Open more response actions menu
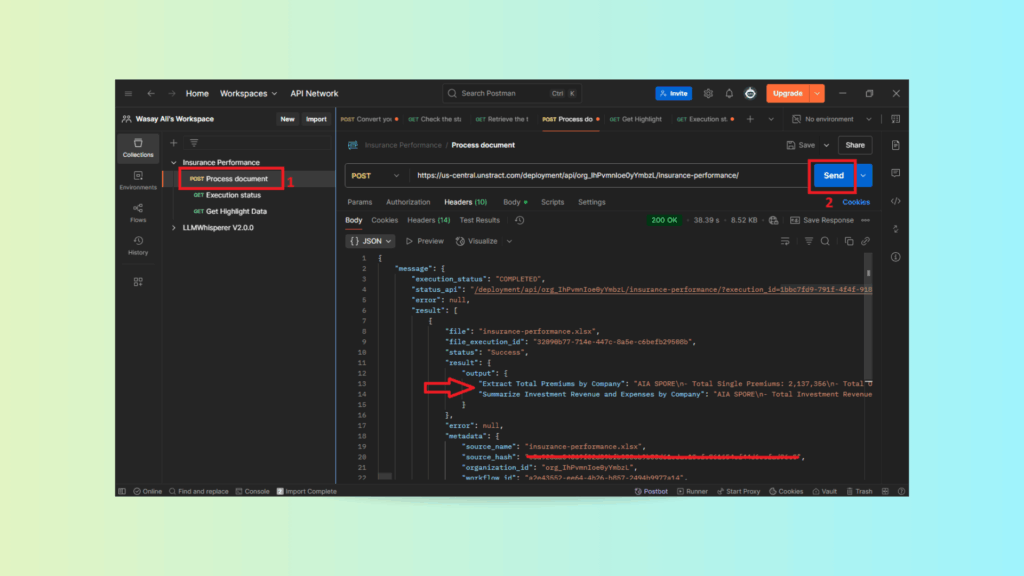The width and height of the screenshot is (1024, 576). pyautogui.click(x=865, y=220)
